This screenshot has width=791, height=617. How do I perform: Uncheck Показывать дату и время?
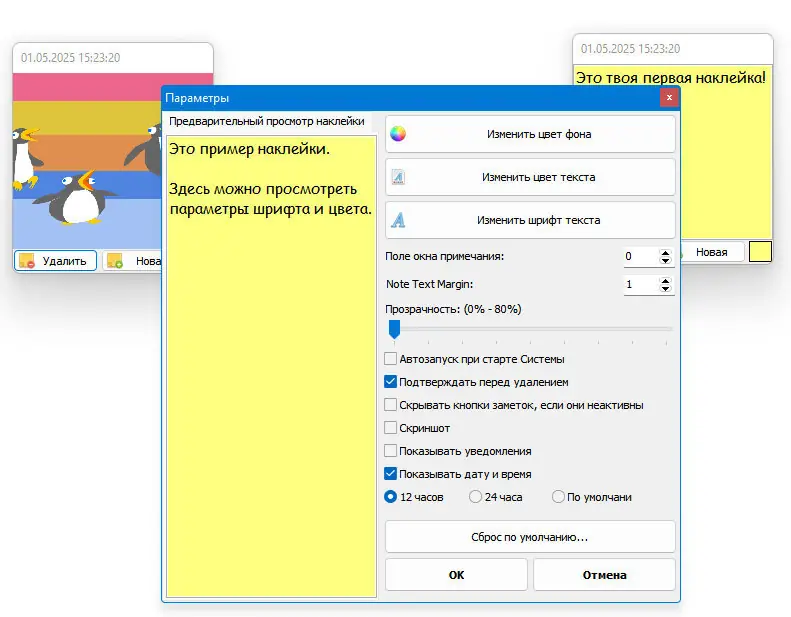(390, 474)
